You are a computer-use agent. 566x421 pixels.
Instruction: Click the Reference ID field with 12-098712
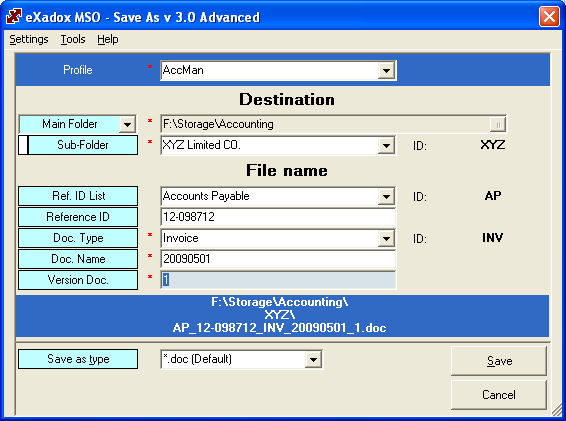point(278,217)
